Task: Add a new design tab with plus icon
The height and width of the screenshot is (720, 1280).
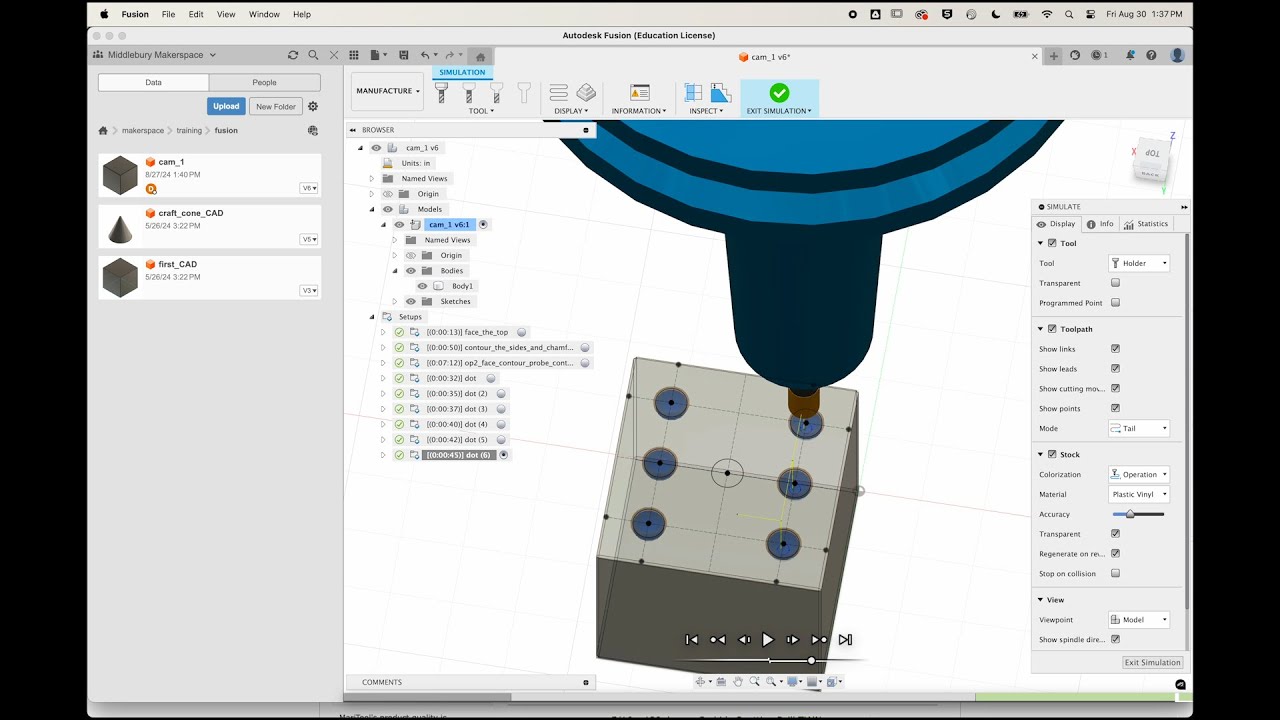Action: [1054, 56]
